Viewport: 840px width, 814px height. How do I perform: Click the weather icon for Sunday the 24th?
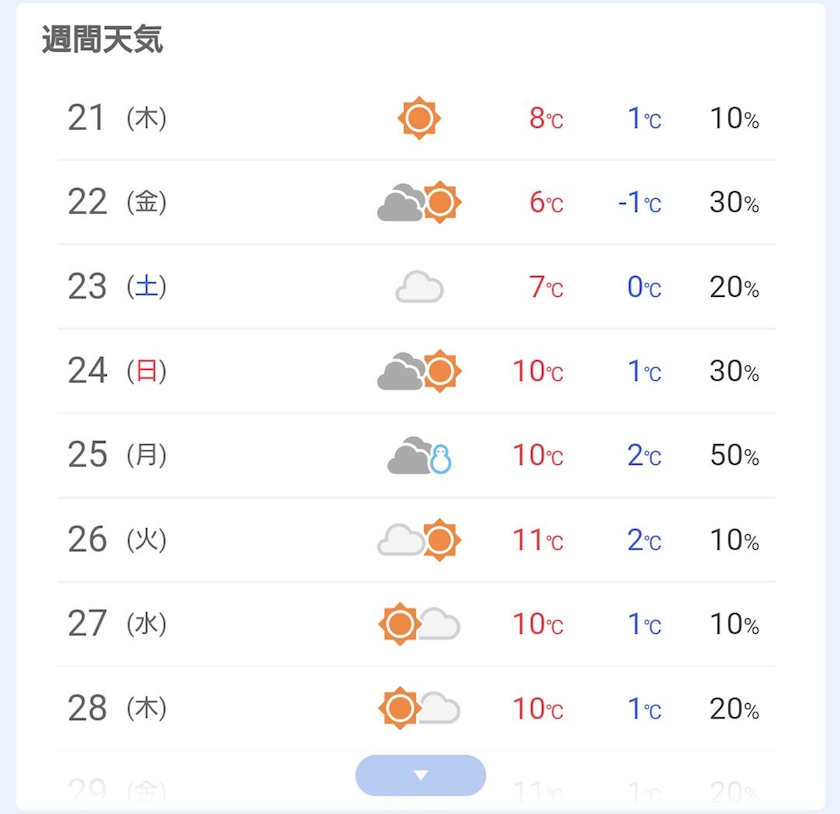[419, 372]
